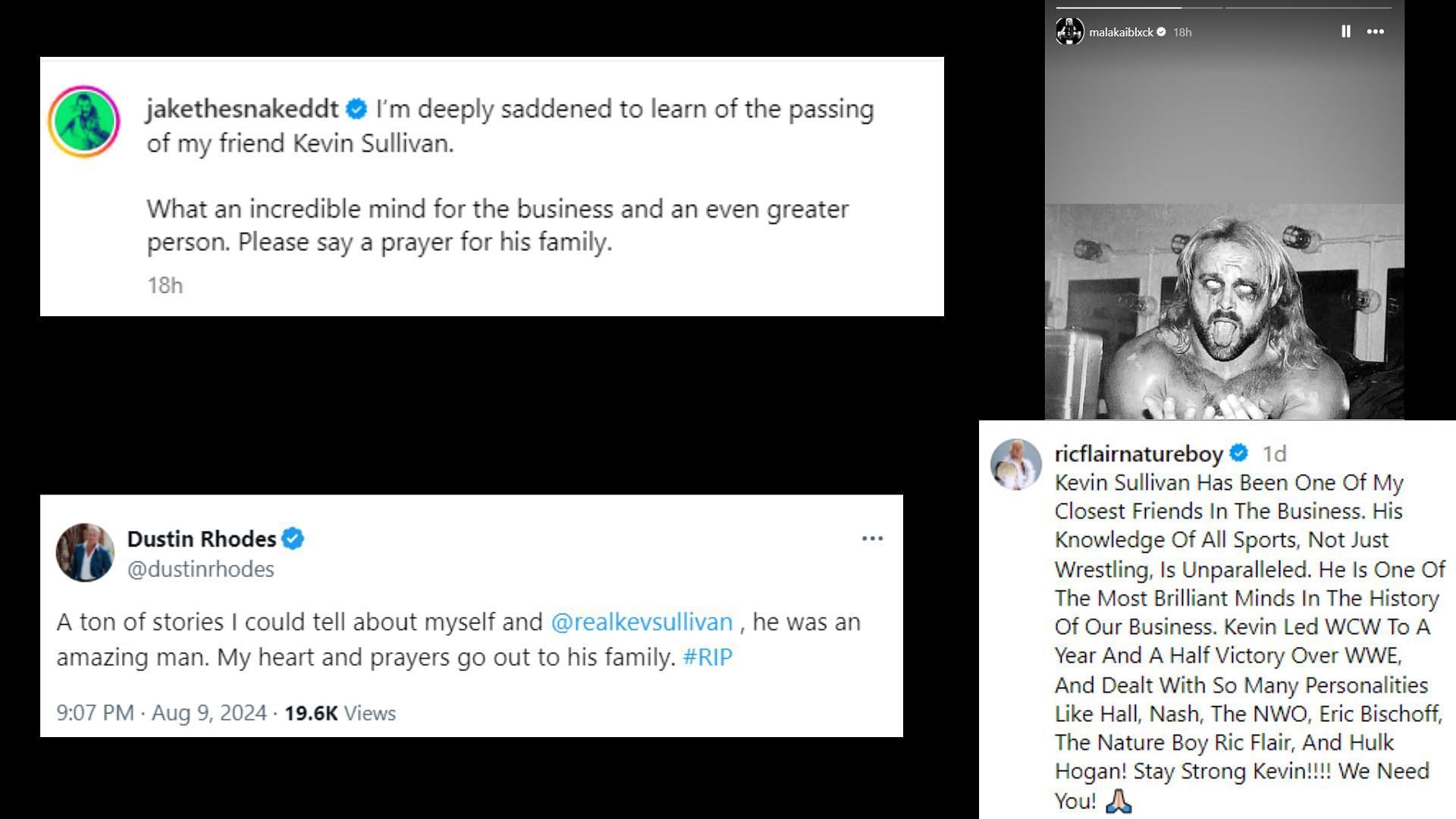Click the tweet timestamp 9:07 PM Aug 9, 2024
This screenshot has height=819, width=1456.
pos(161,713)
